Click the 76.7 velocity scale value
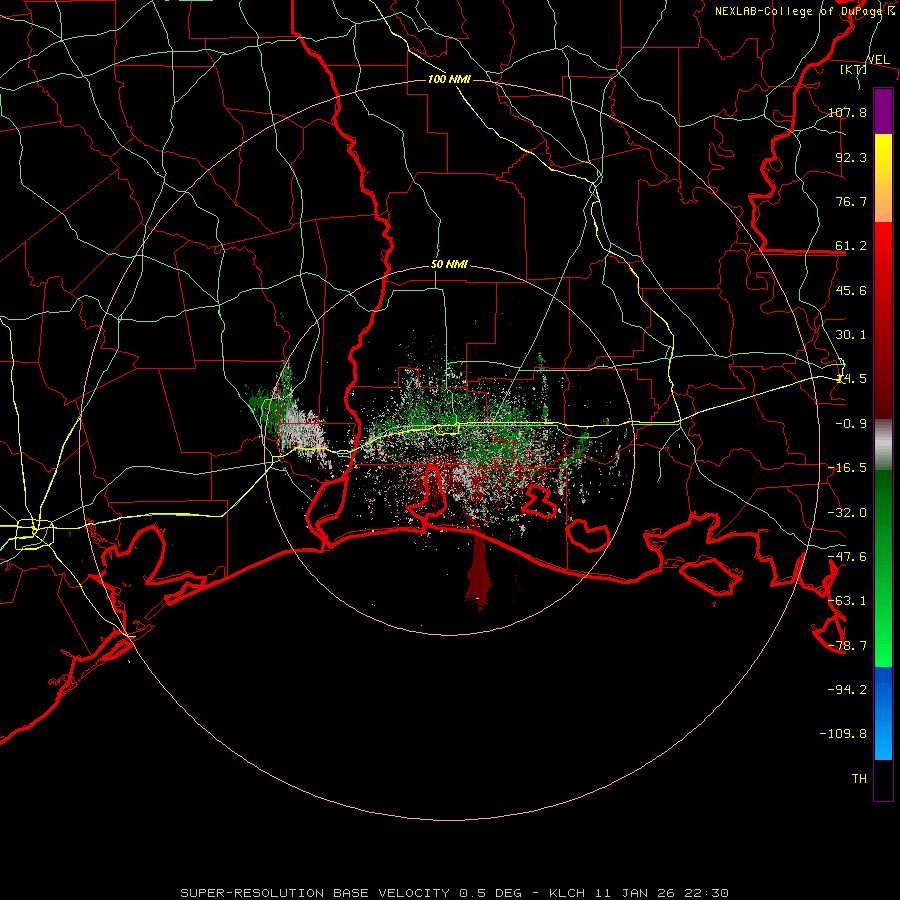 click(851, 201)
